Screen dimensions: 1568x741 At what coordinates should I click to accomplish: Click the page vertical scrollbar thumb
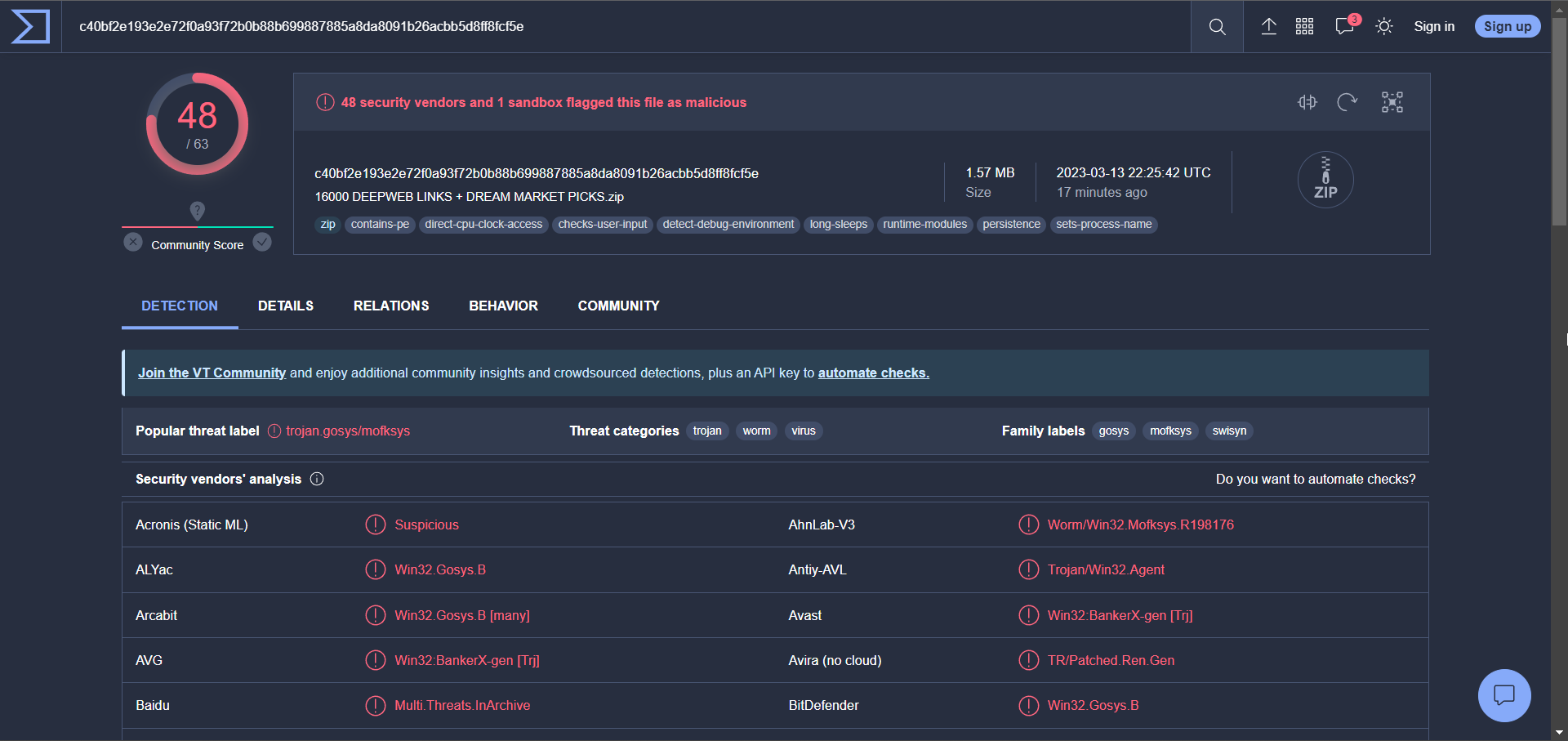coord(1559,121)
